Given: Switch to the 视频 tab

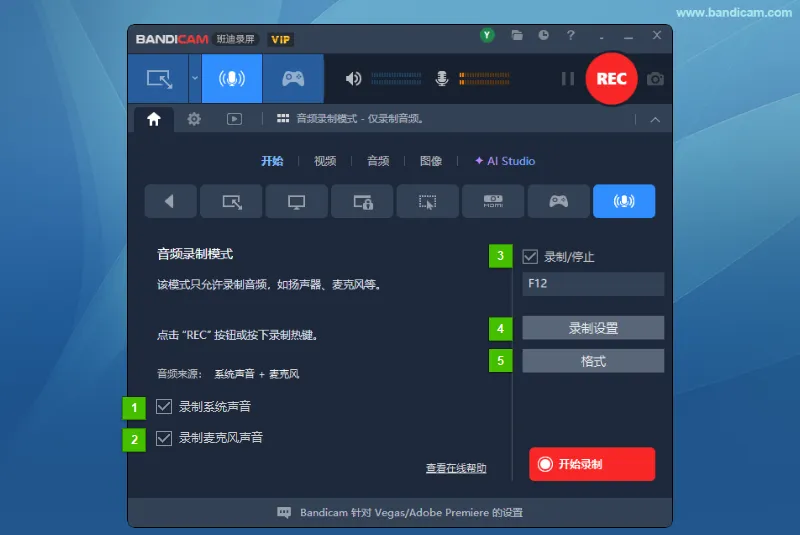Looking at the screenshot, I should click(325, 161).
